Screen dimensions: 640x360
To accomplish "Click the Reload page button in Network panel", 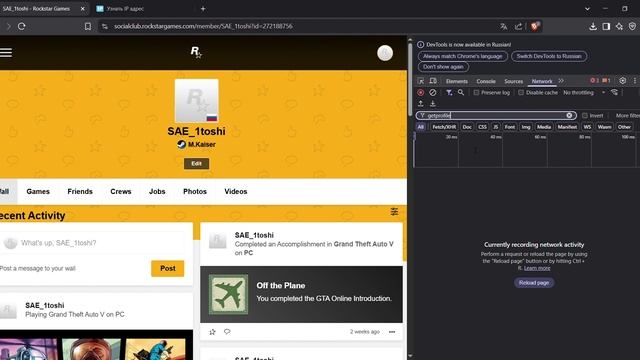I will pyautogui.click(x=534, y=283).
